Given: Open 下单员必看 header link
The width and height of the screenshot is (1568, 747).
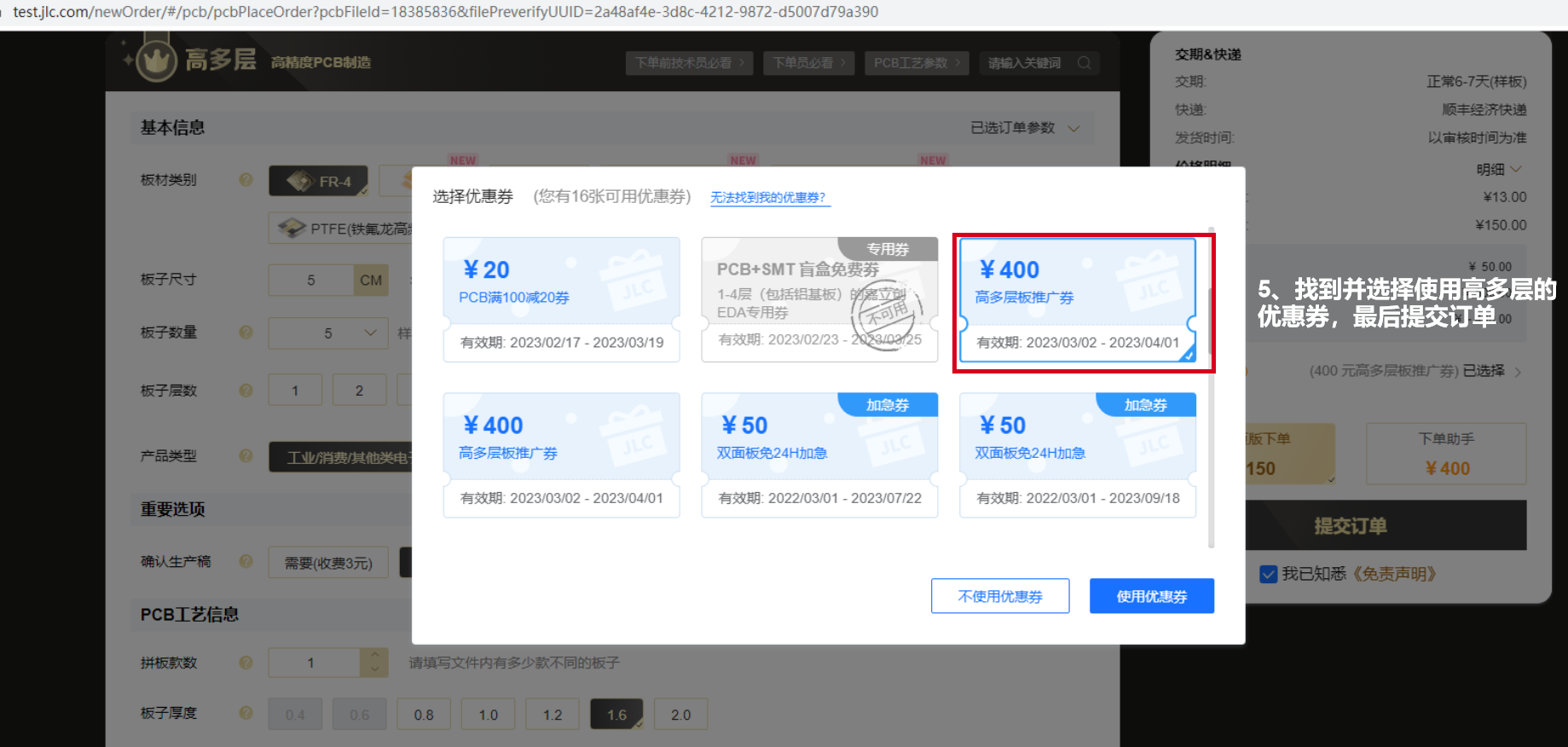Looking at the screenshot, I should point(808,63).
